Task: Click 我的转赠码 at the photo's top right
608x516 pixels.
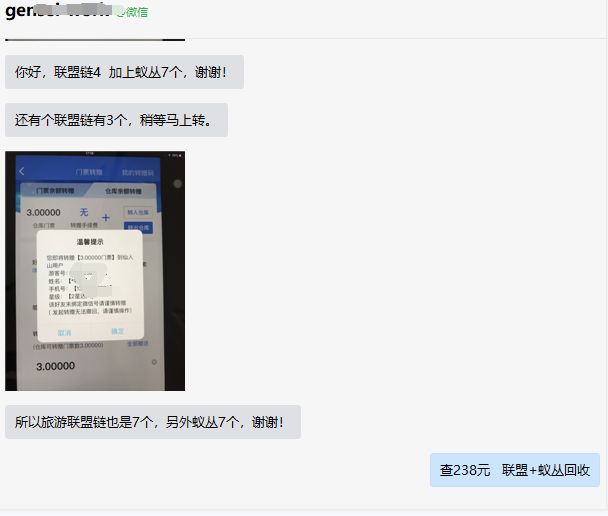Action: (140, 172)
